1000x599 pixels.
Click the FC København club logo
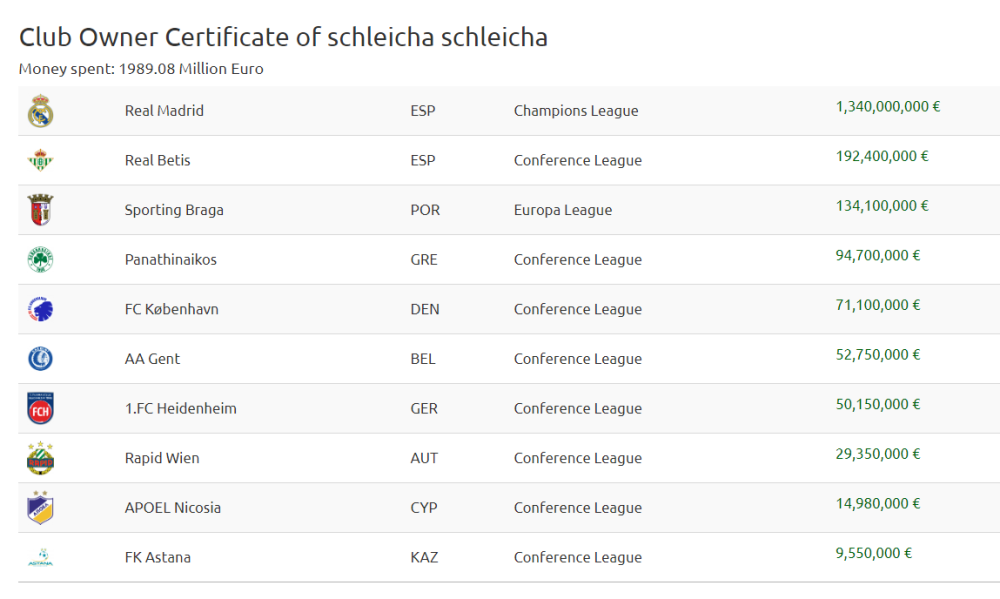point(40,309)
